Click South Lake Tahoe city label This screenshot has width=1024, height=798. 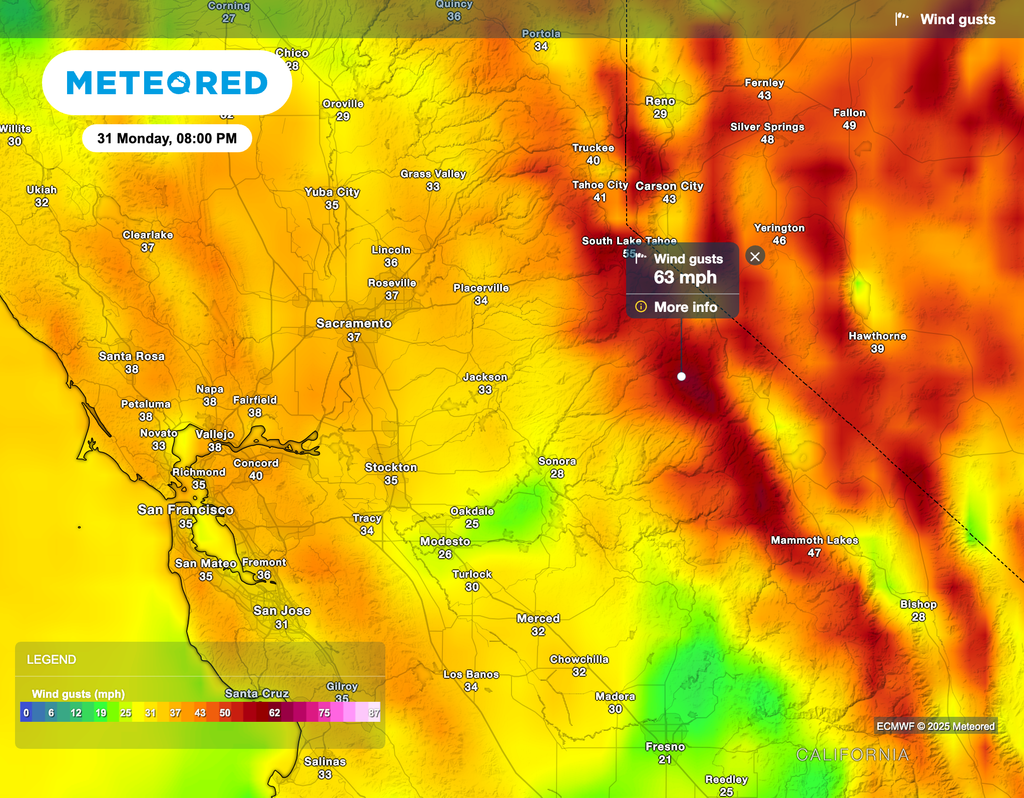coord(628,241)
